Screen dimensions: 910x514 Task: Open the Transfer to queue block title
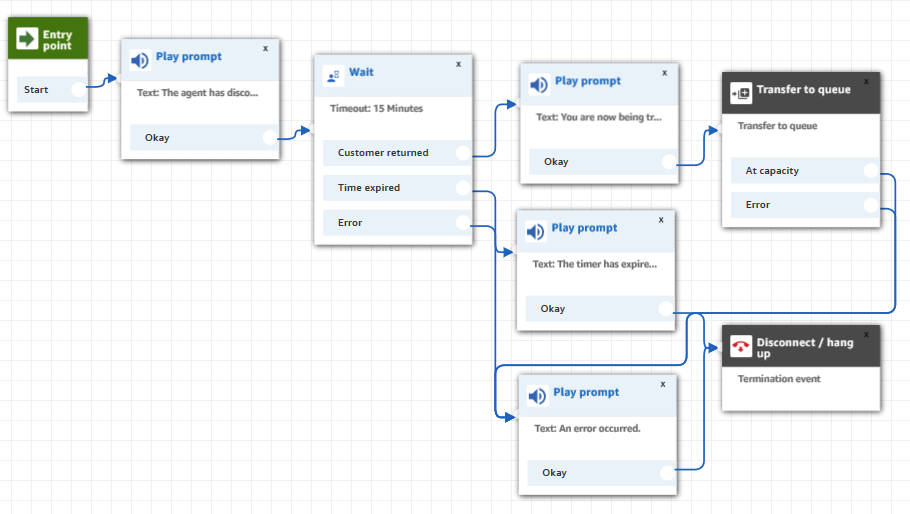click(803, 89)
